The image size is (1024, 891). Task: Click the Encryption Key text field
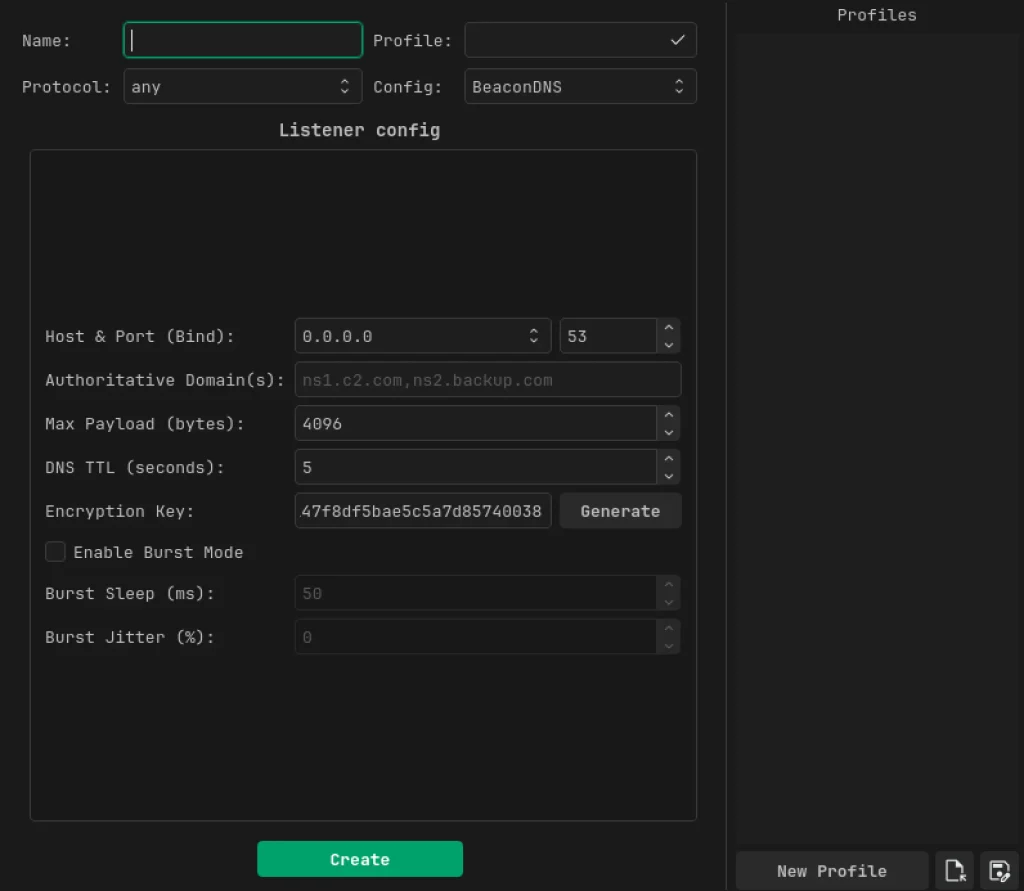[x=423, y=511]
